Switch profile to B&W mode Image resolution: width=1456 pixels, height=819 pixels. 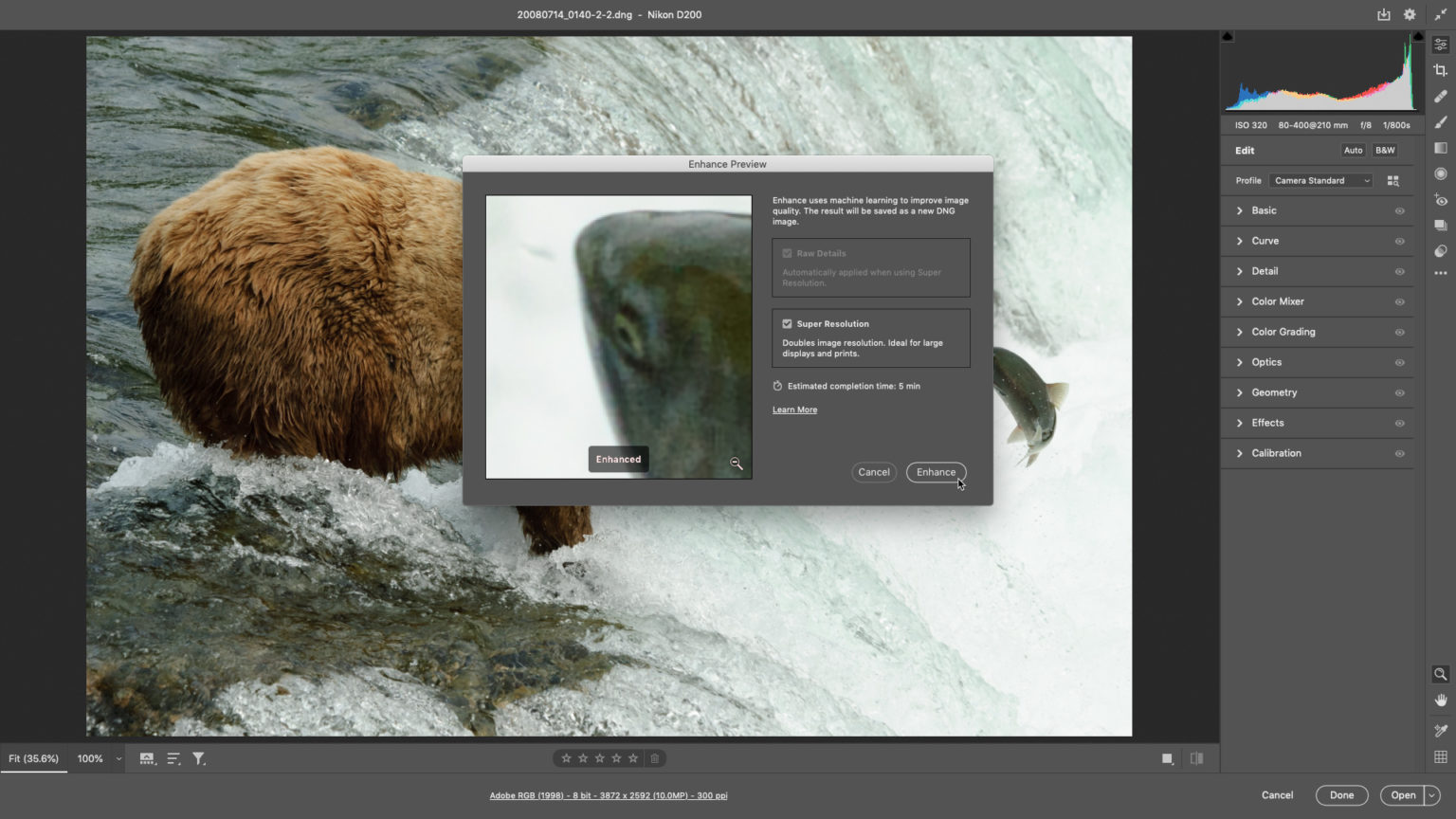[x=1384, y=150]
